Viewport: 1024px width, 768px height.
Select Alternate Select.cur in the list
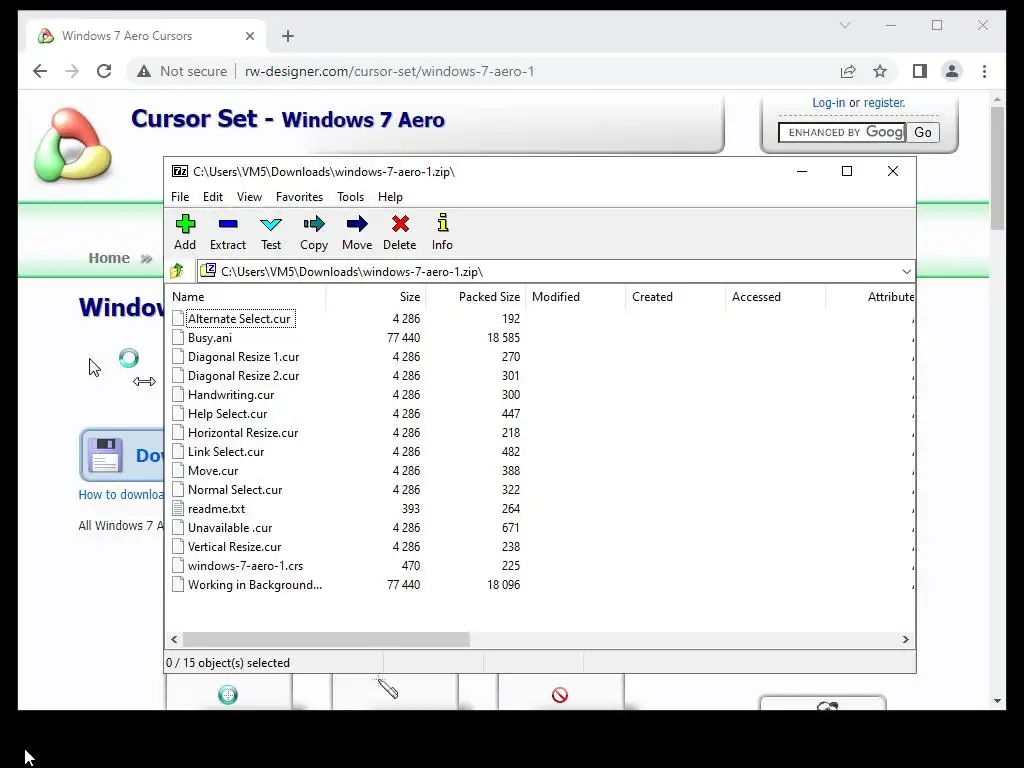click(239, 319)
